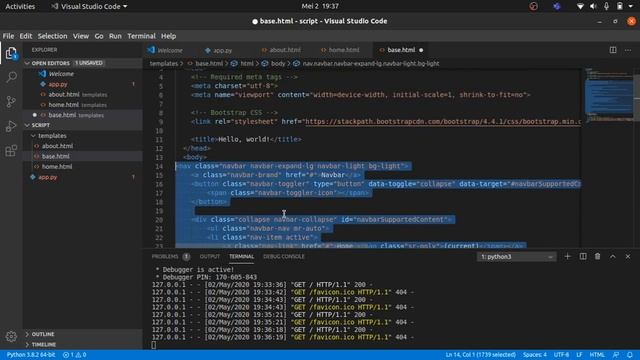
Task: Open the File menu
Action: pos(8,36)
